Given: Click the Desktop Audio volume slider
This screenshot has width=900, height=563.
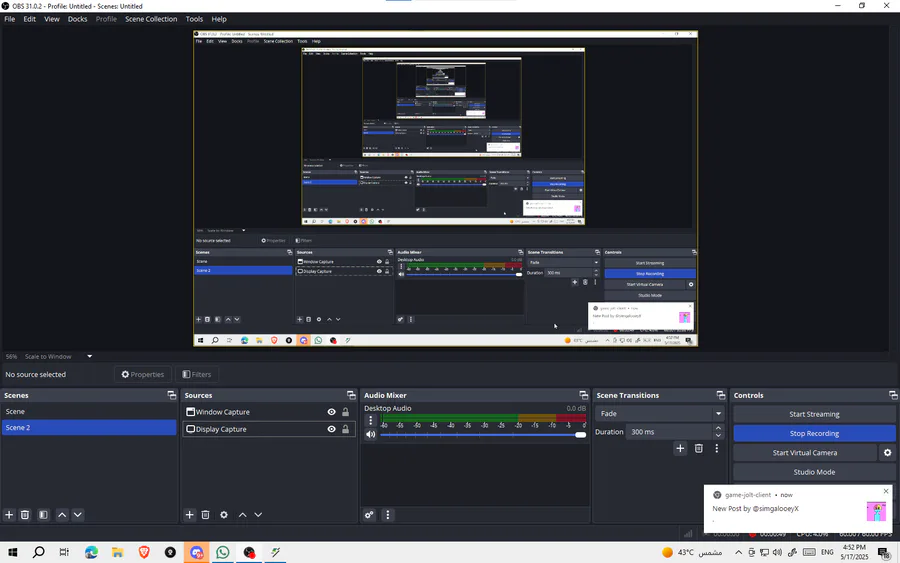Looking at the screenshot, I should coord(483,434).
